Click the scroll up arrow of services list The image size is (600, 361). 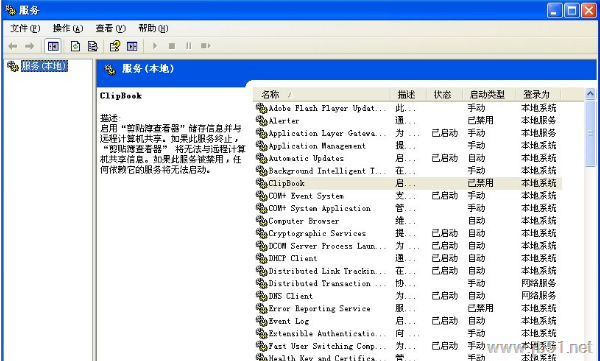pos(590,94)
